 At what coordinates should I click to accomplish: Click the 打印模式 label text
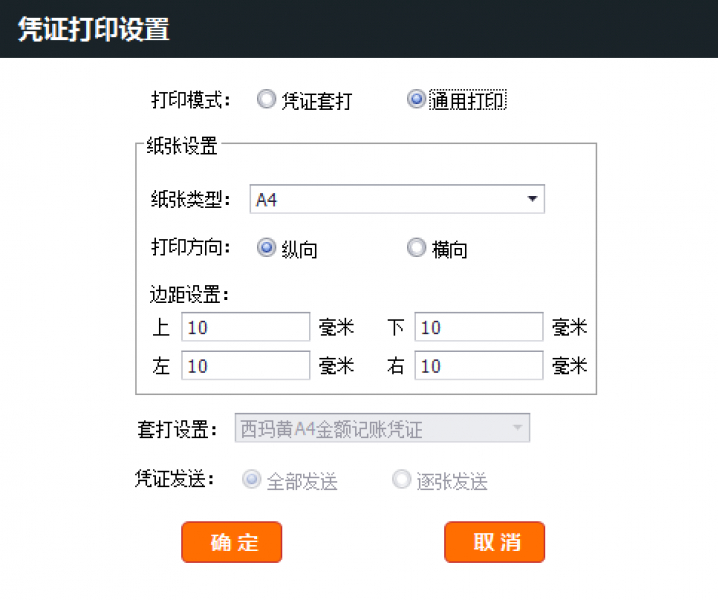tap(190, 100)
